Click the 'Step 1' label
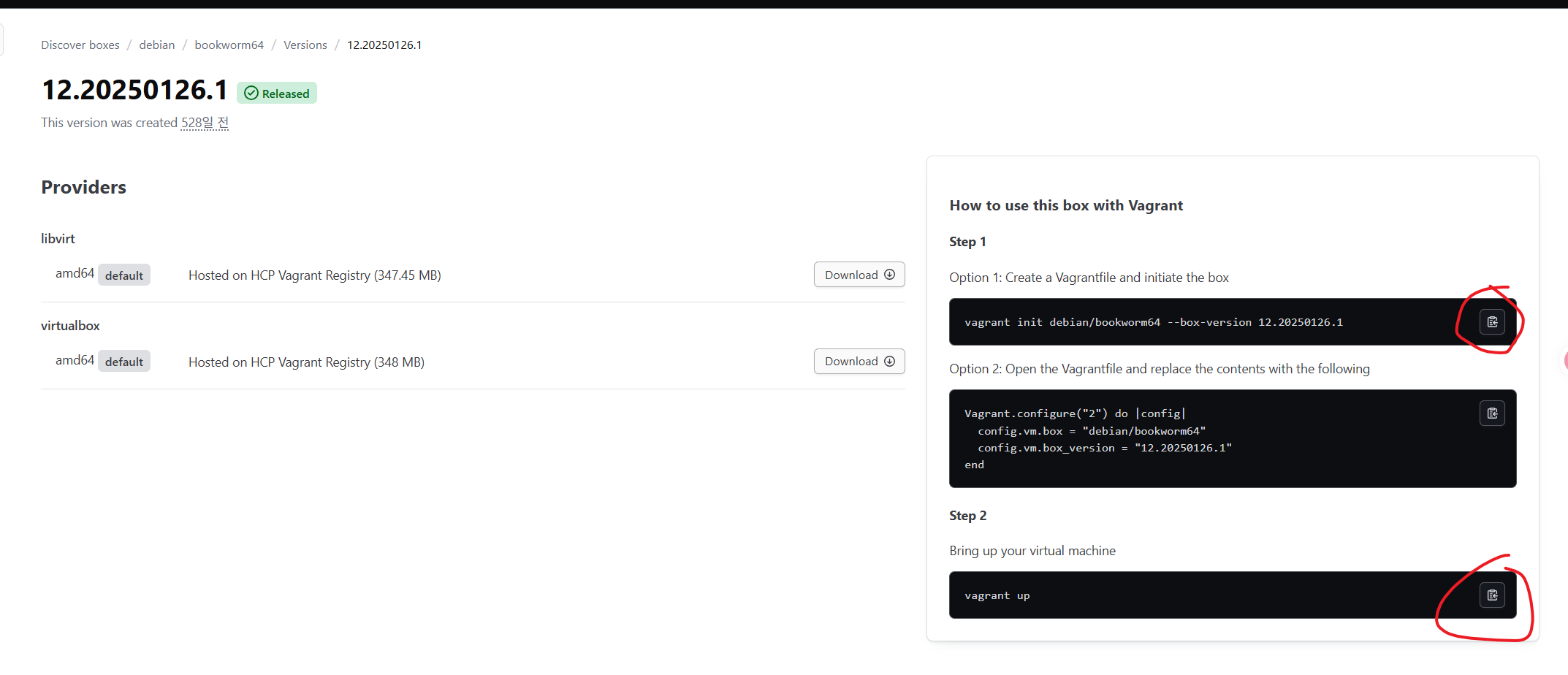Viewport: 1568px width, 675px height. pos(967,242)
